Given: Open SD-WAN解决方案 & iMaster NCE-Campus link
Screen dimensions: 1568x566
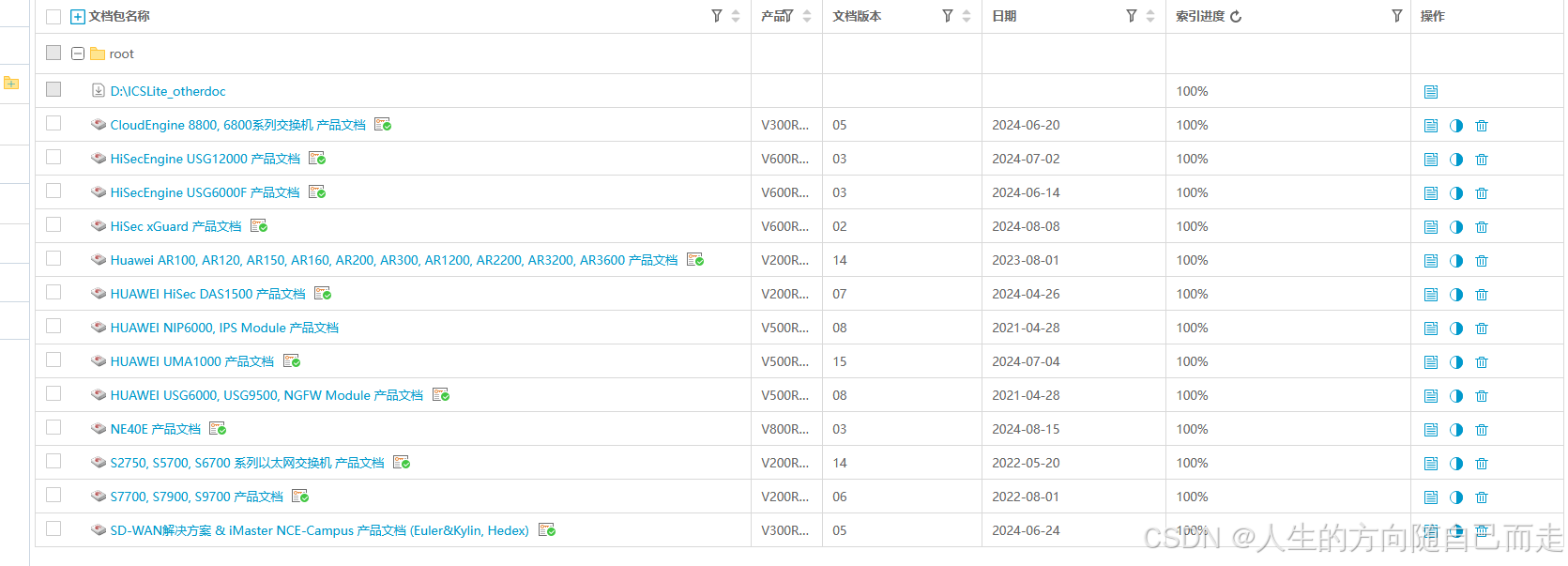Looking at the screenshot, I should point(320,530).
